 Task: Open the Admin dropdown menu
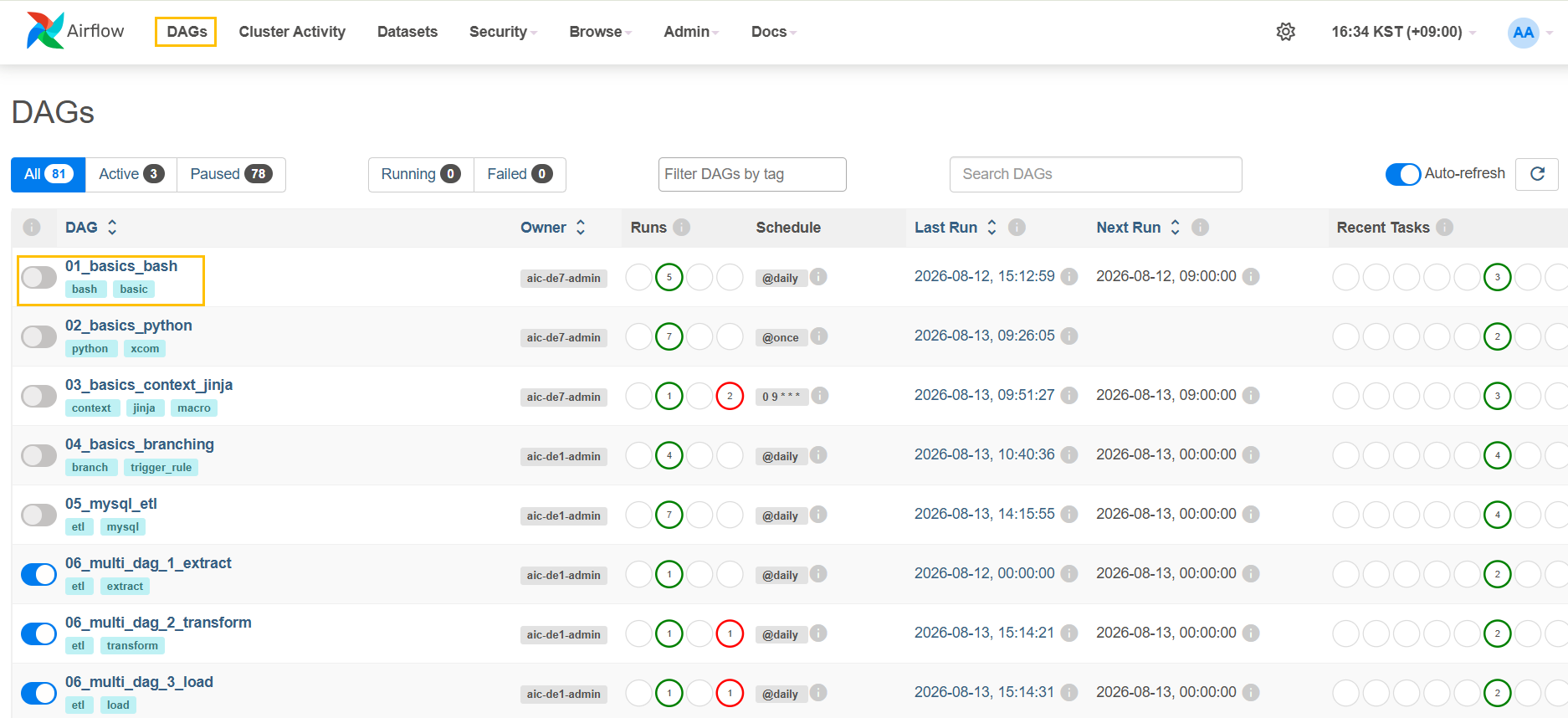click(x=691, y=32)
